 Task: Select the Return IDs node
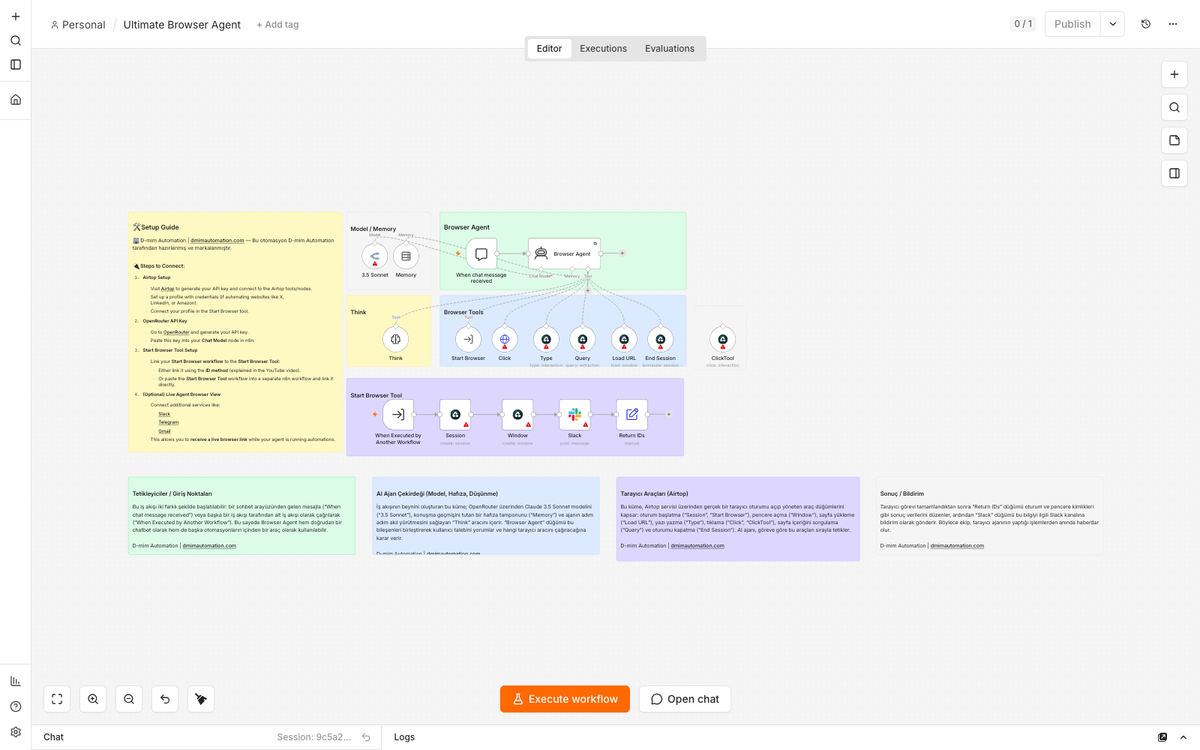[632, 414]
